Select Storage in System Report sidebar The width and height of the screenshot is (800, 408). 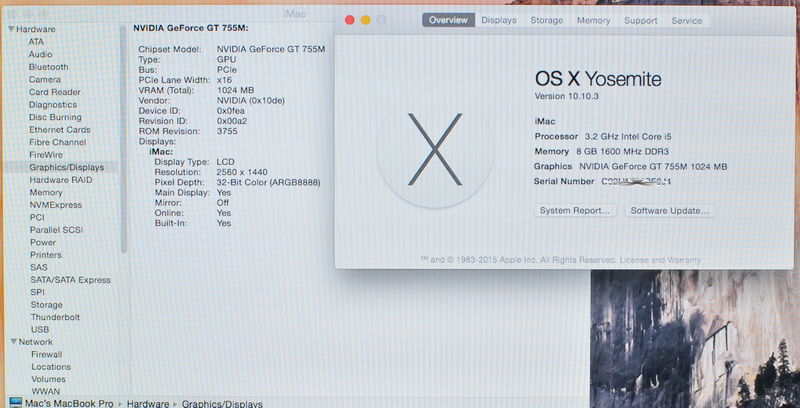[46, 304]
